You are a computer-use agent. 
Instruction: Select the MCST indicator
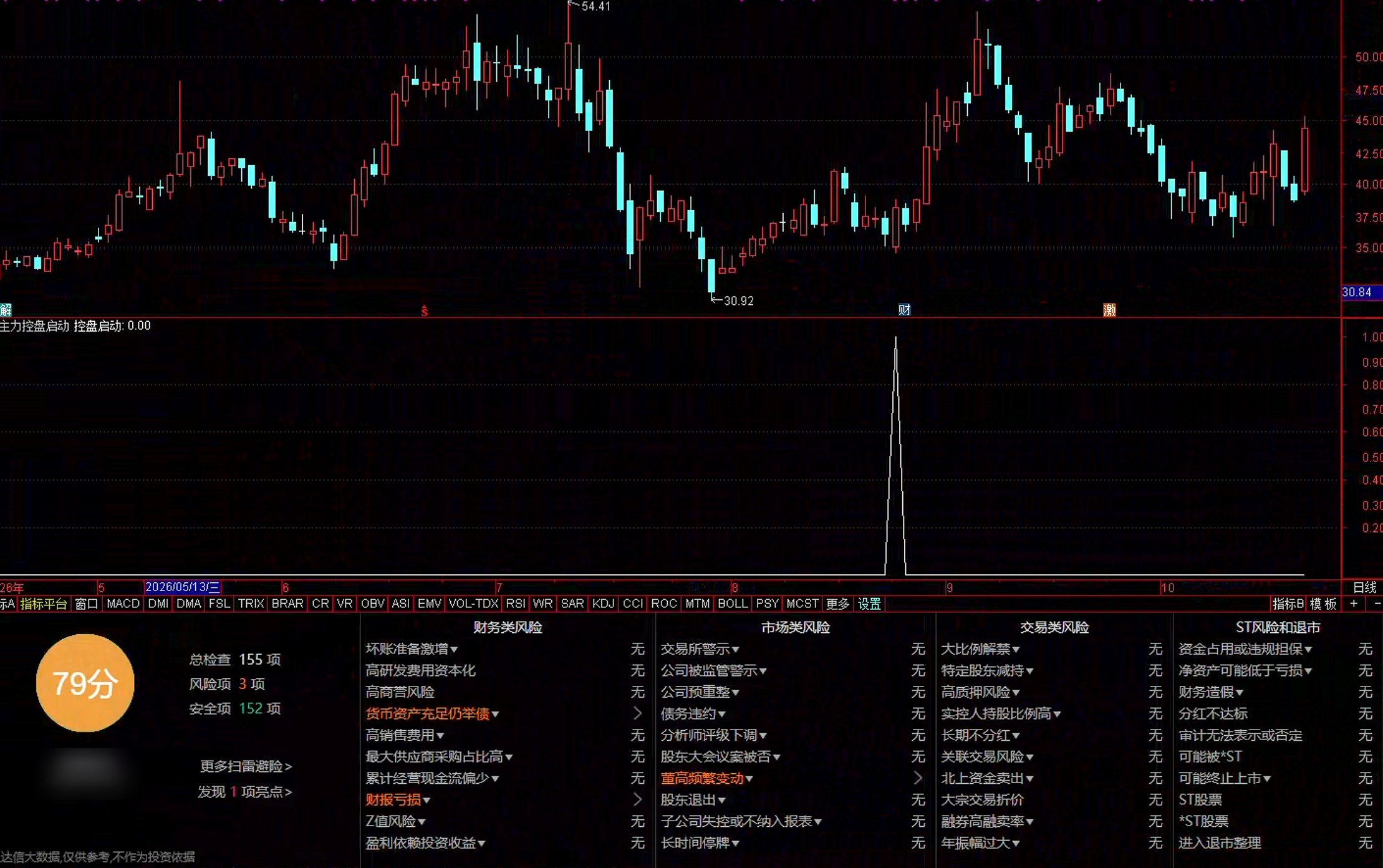pos(802,604)
